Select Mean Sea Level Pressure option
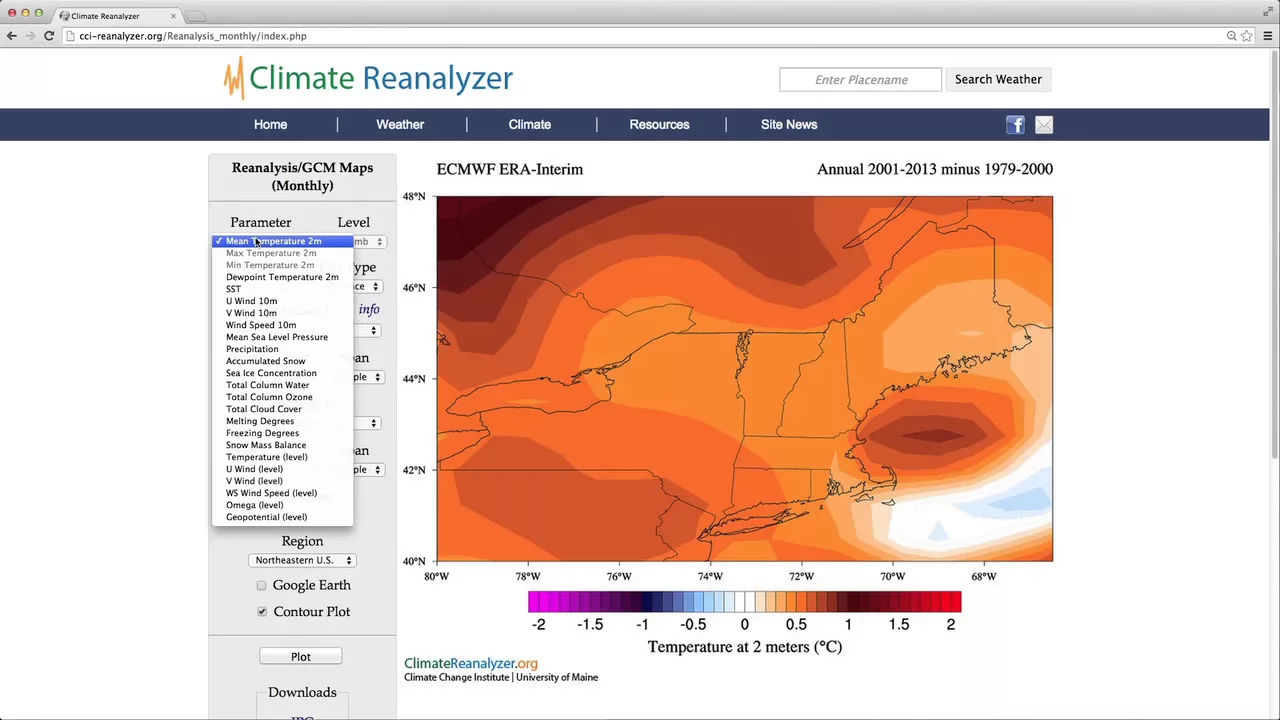This screenshot has width=1280, height=720. tap(282, 337)
